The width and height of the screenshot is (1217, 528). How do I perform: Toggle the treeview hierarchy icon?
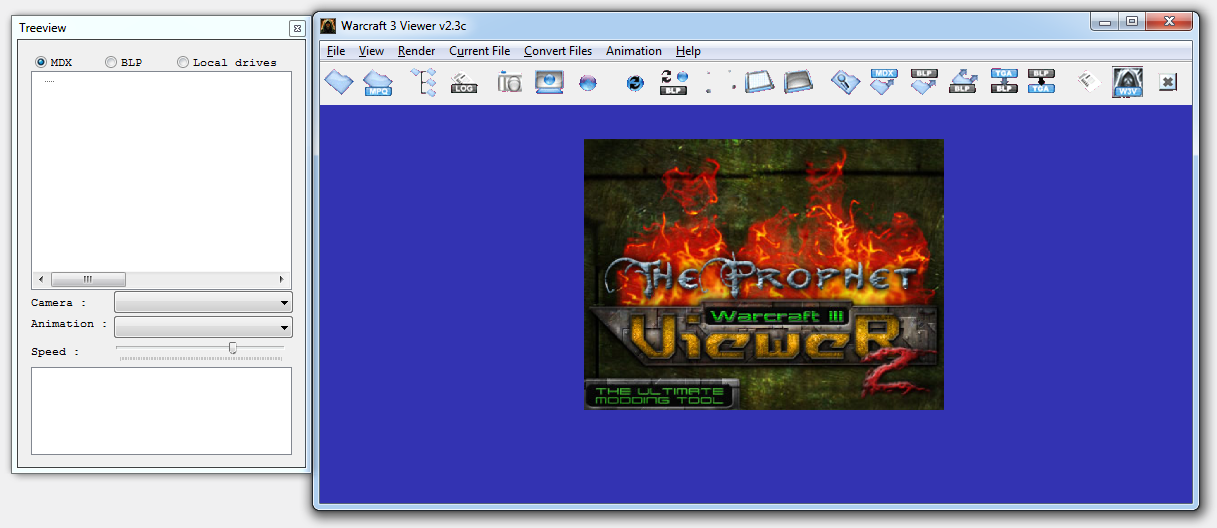click(425, 82)
